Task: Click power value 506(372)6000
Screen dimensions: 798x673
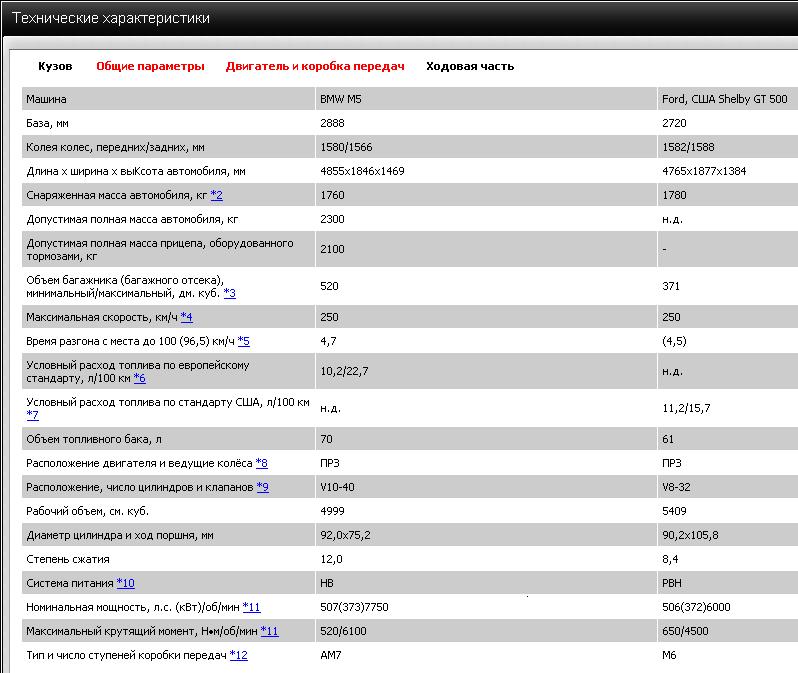Action: click(x=696, y=607)
